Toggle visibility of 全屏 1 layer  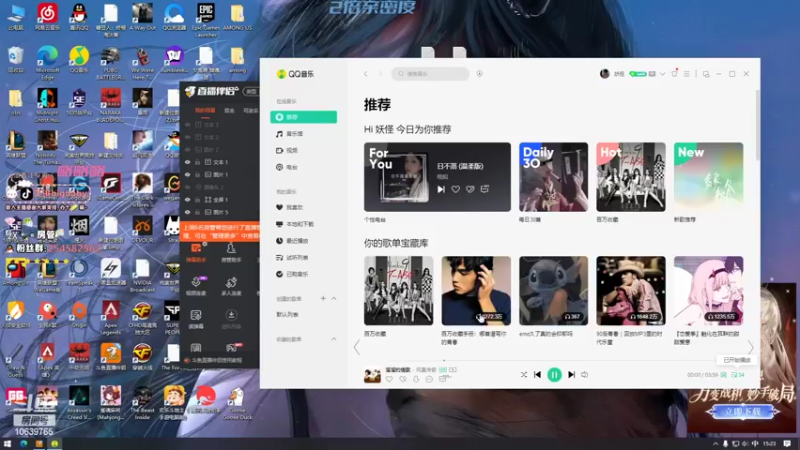click(x=188, y=199)
